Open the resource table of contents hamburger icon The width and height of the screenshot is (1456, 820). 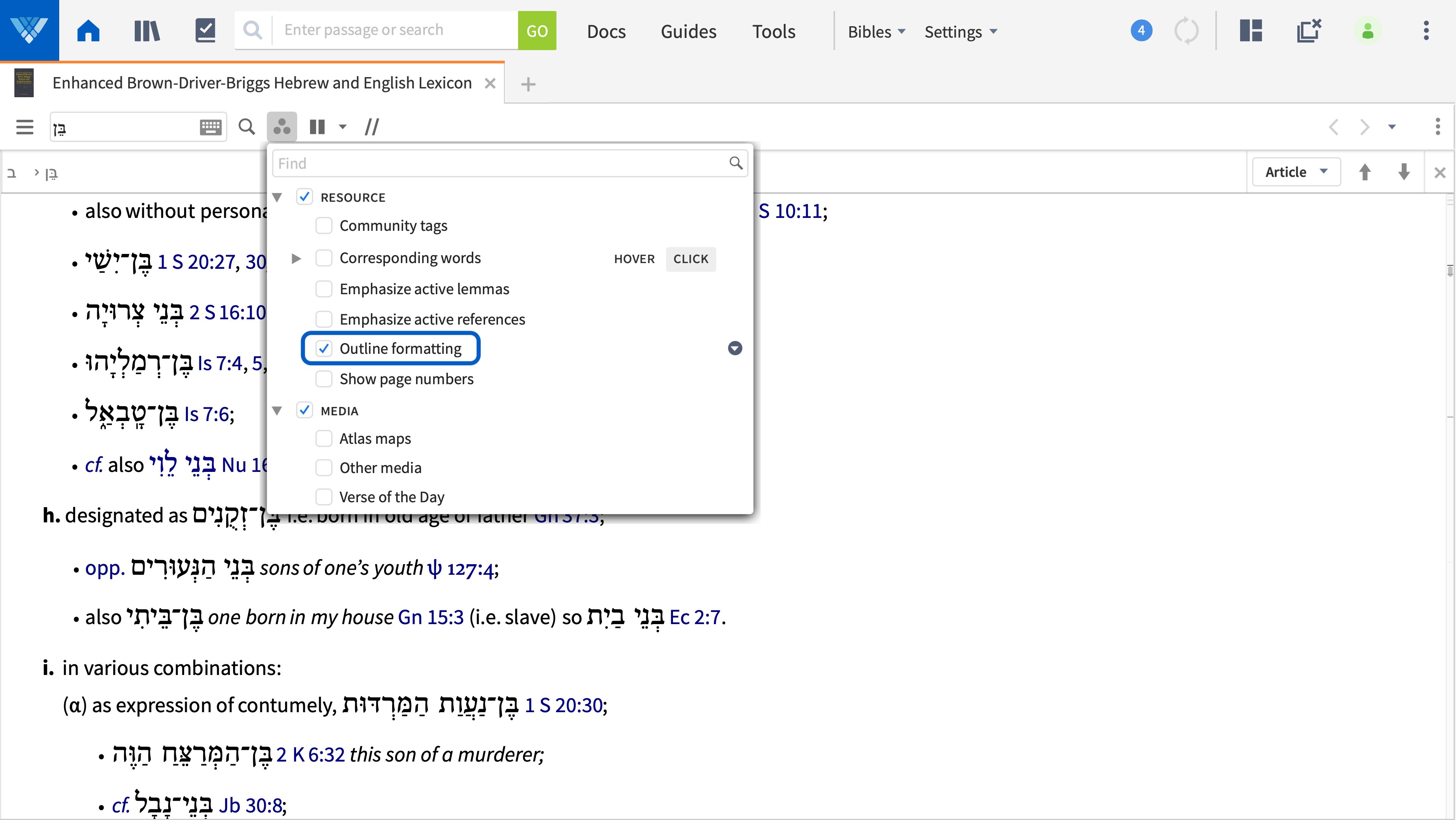25,126
